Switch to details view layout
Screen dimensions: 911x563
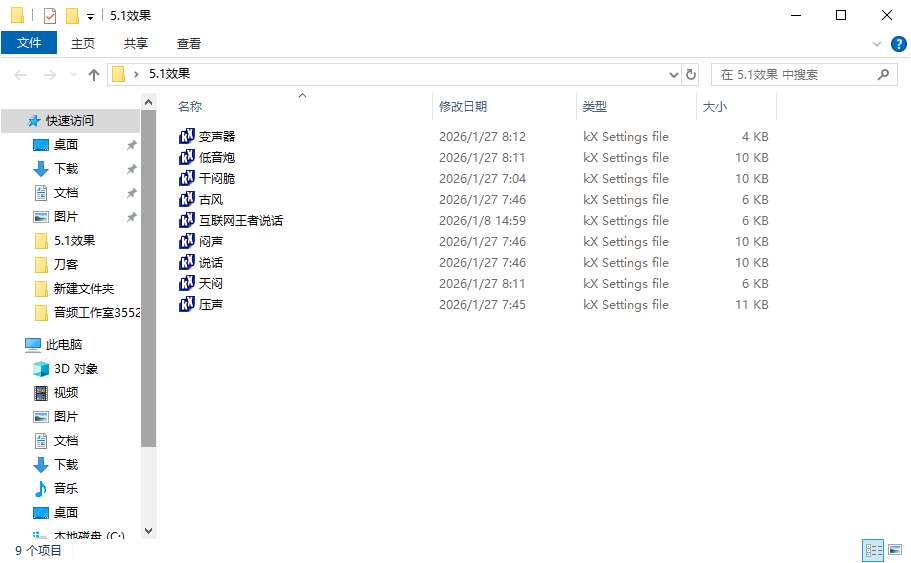(873, 550)
